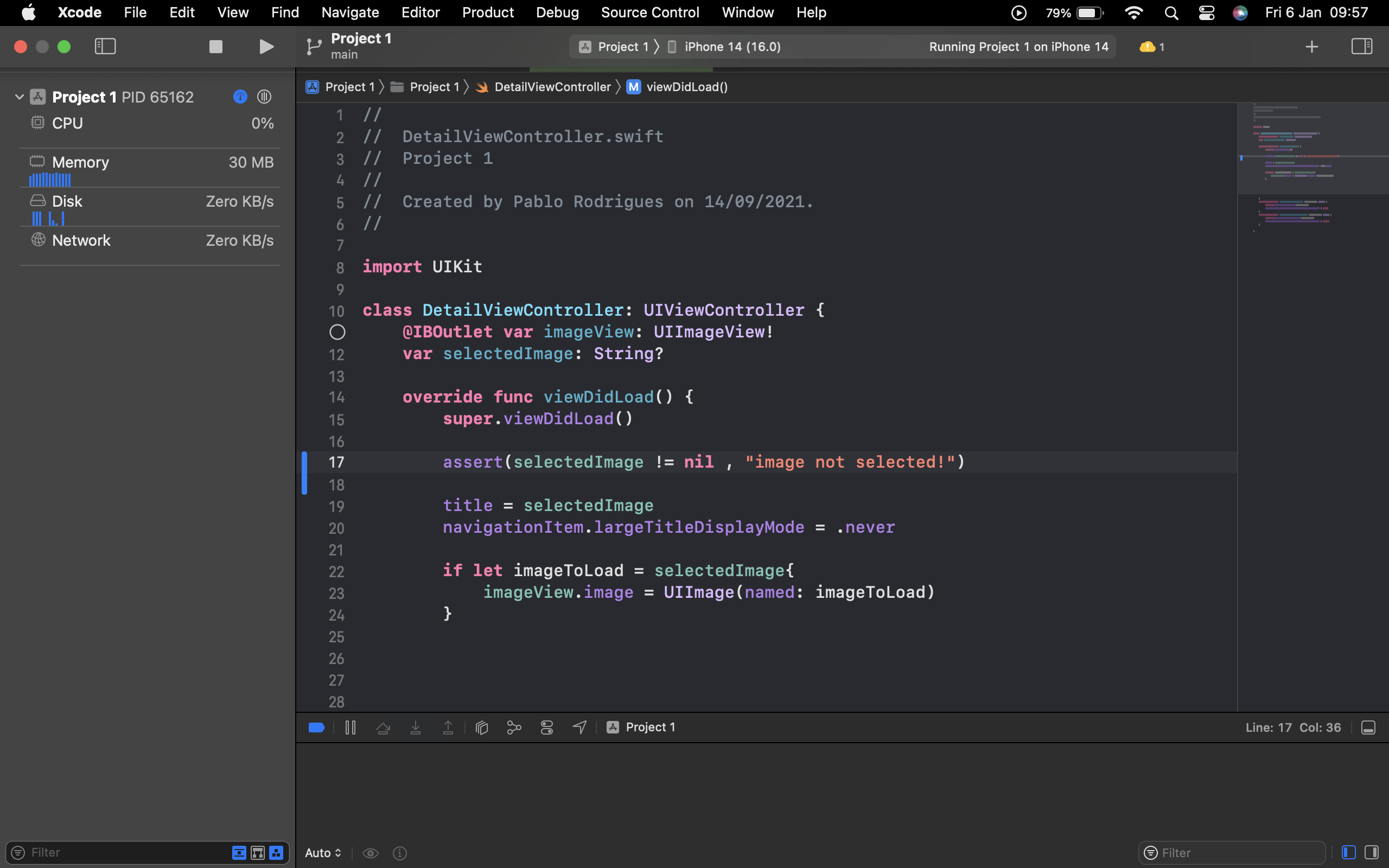Select the Step Into debugger control

(x=416, y=727)
